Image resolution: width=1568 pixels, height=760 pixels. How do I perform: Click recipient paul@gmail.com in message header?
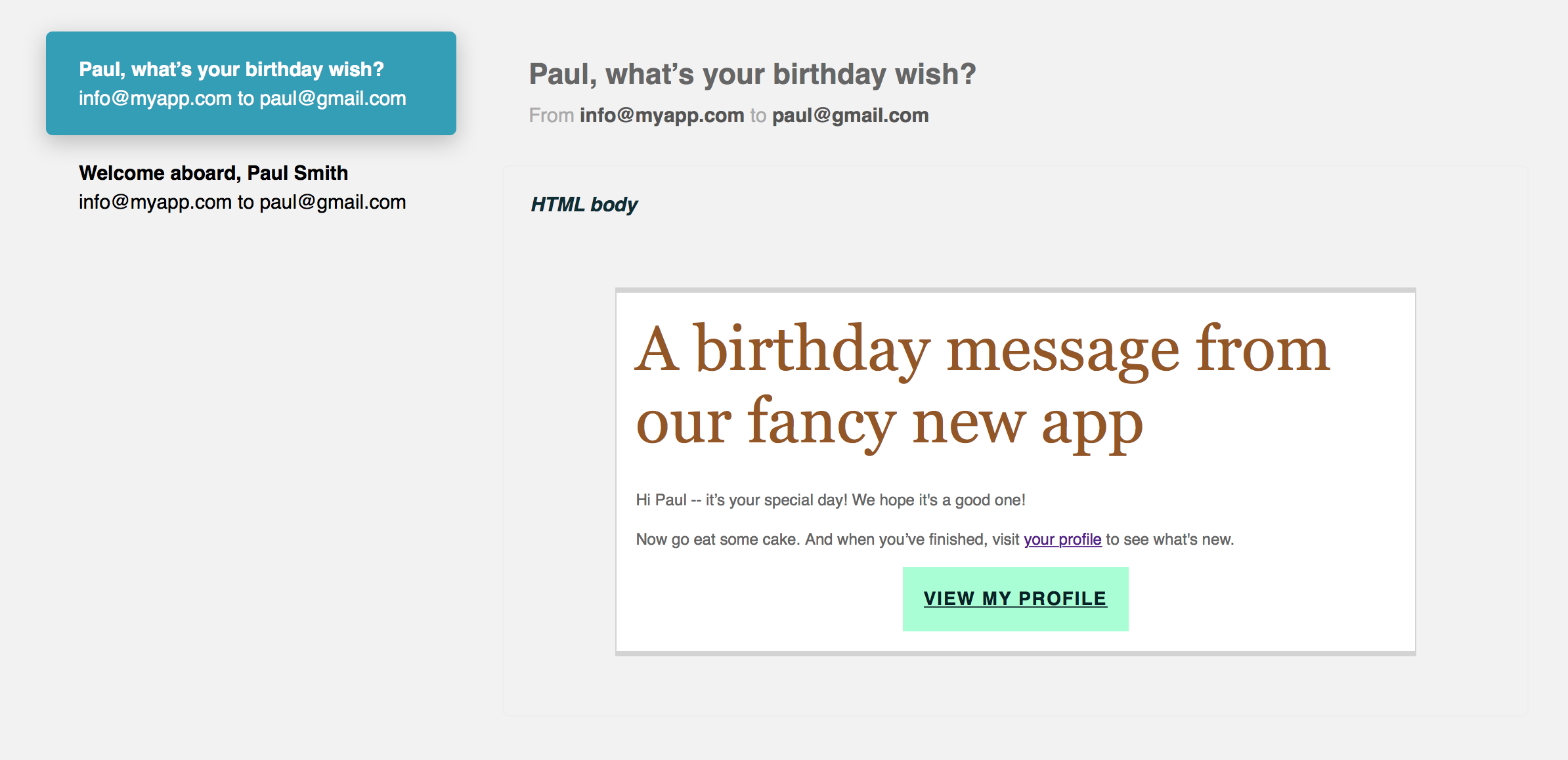pos(850,116)
